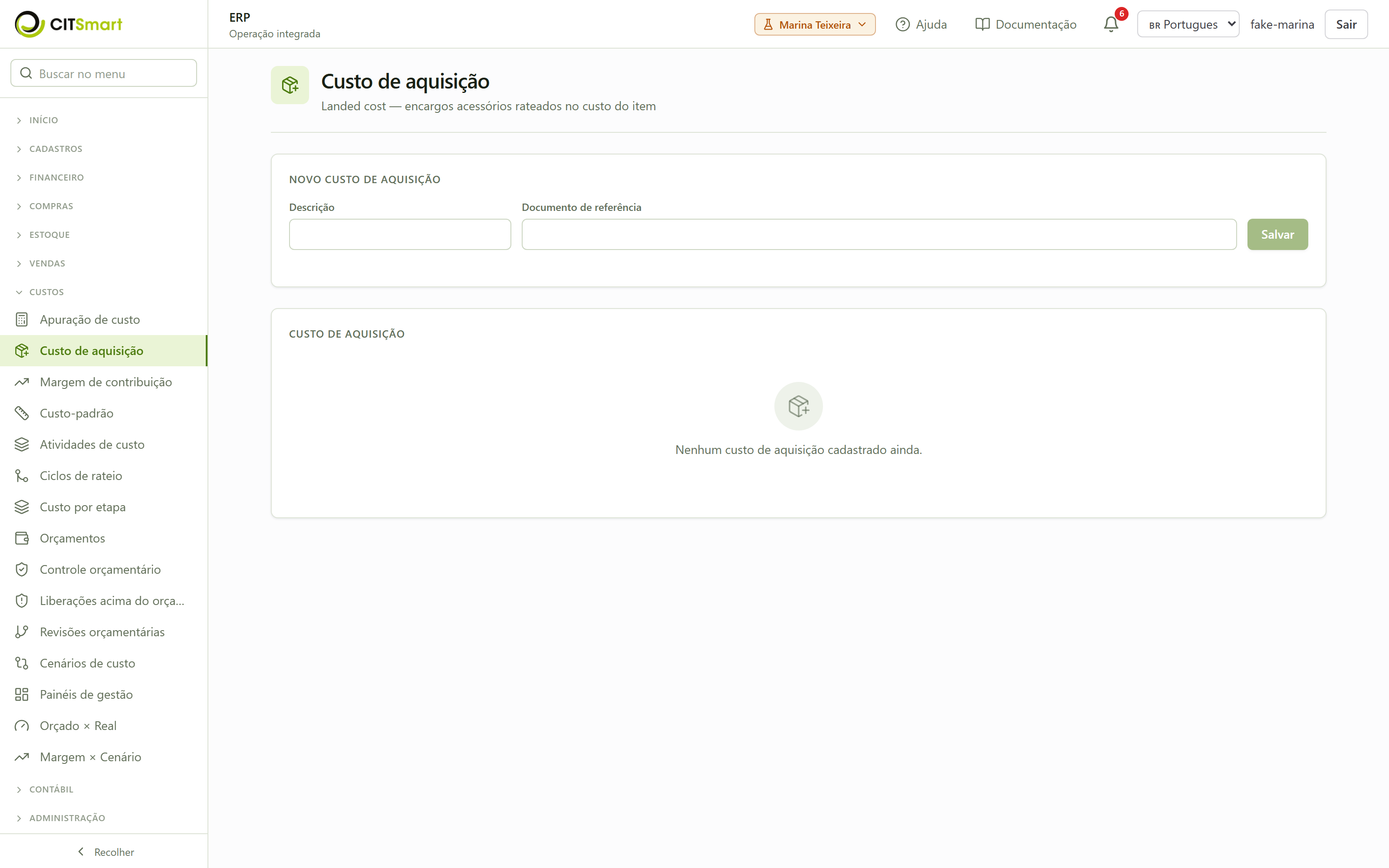Open the Marina Teixeira user dropdown
This screenshot has width=1389, height=868.
[x=814, y=24]
